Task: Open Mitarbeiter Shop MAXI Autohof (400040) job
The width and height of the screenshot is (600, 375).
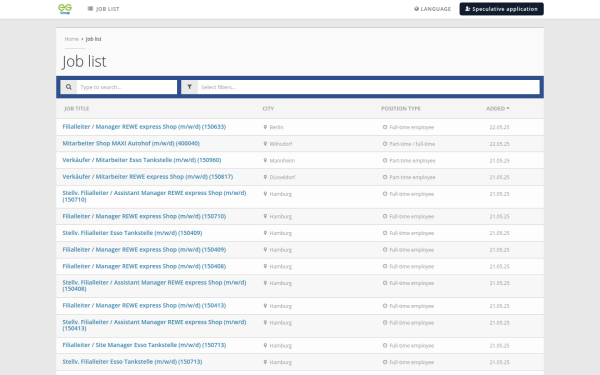Action: 131,143
